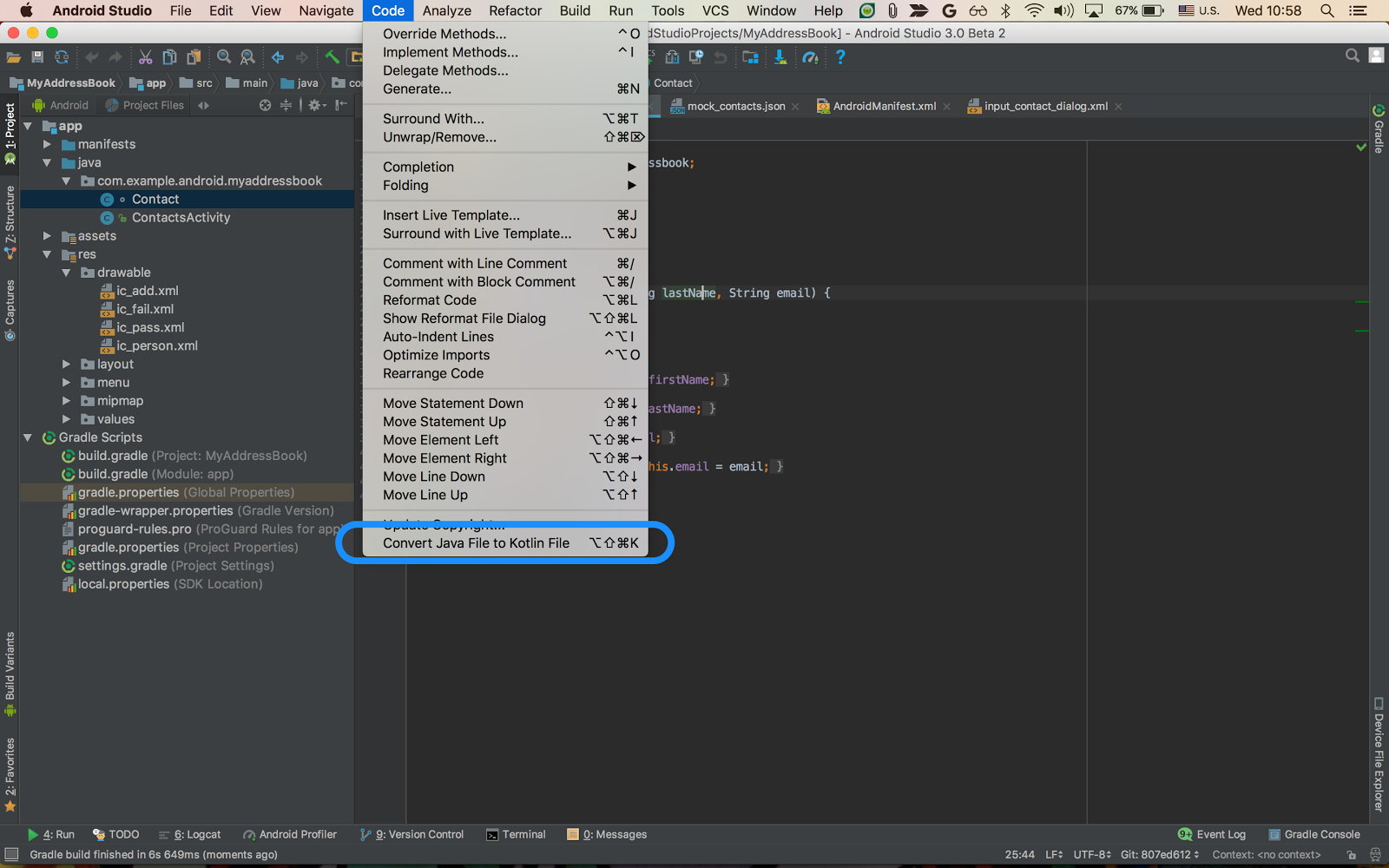Select ContactsActivity in project tree
The width and height of the screenshot is (1389, 868).
(x=181, y=218)
